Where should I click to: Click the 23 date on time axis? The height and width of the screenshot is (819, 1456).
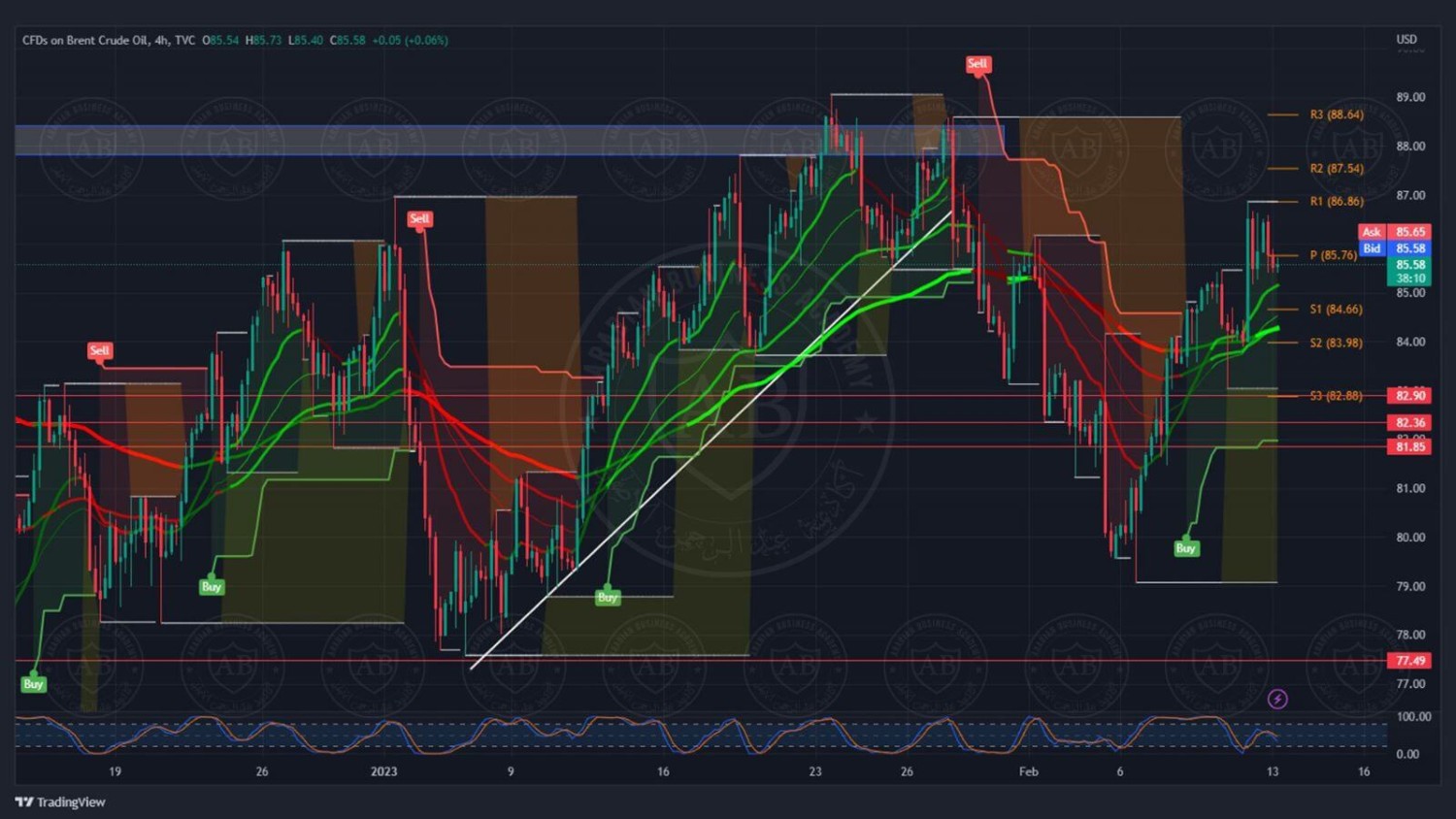815,771
